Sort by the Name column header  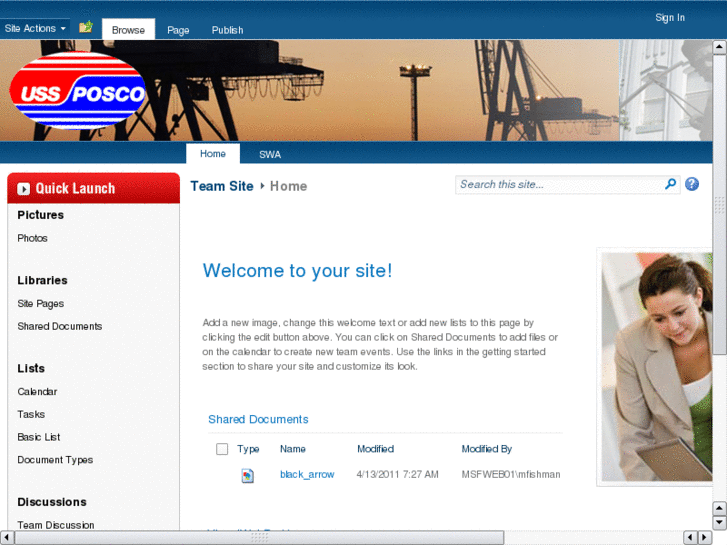pyautogui.click(x=293, y=449)
